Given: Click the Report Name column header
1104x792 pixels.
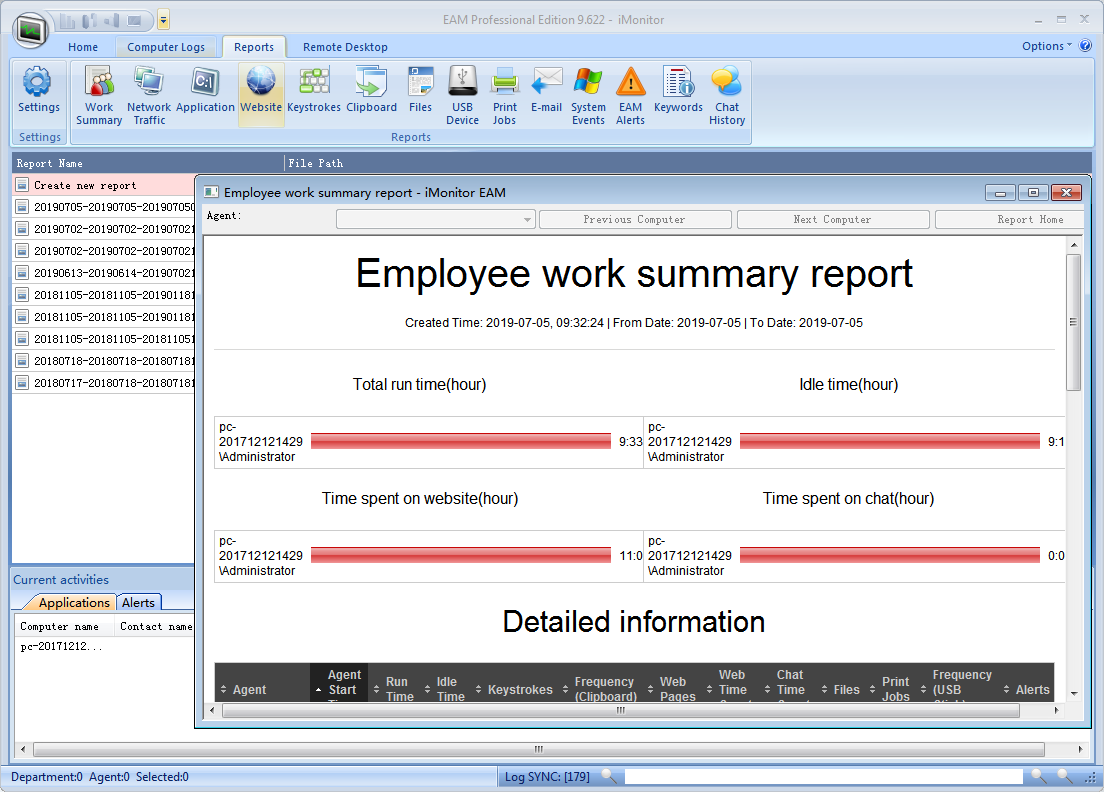Looking at the screenshot, I should point(149,163).
